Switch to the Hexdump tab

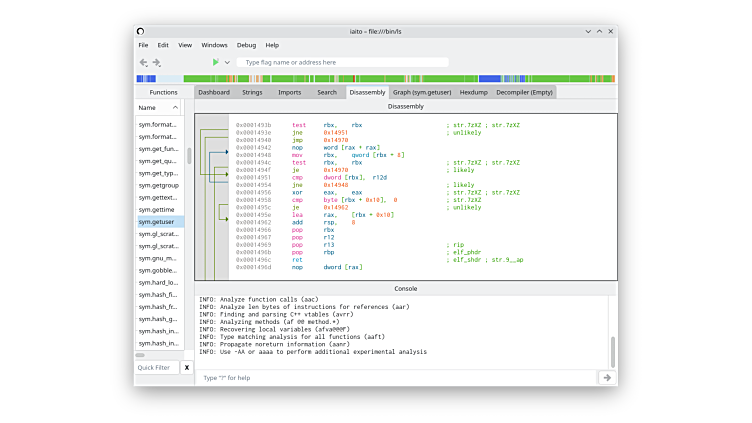click(x=473, y=92)
